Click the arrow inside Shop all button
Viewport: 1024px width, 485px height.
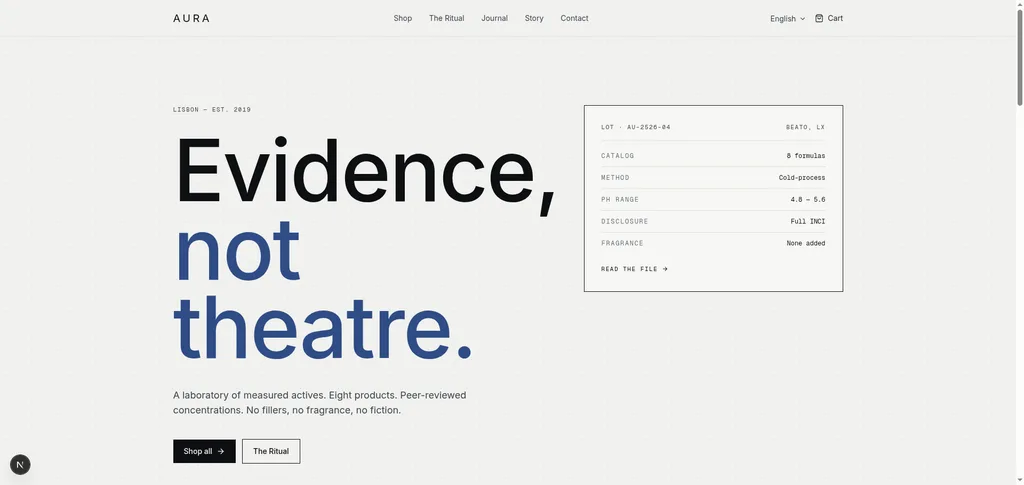221,451
